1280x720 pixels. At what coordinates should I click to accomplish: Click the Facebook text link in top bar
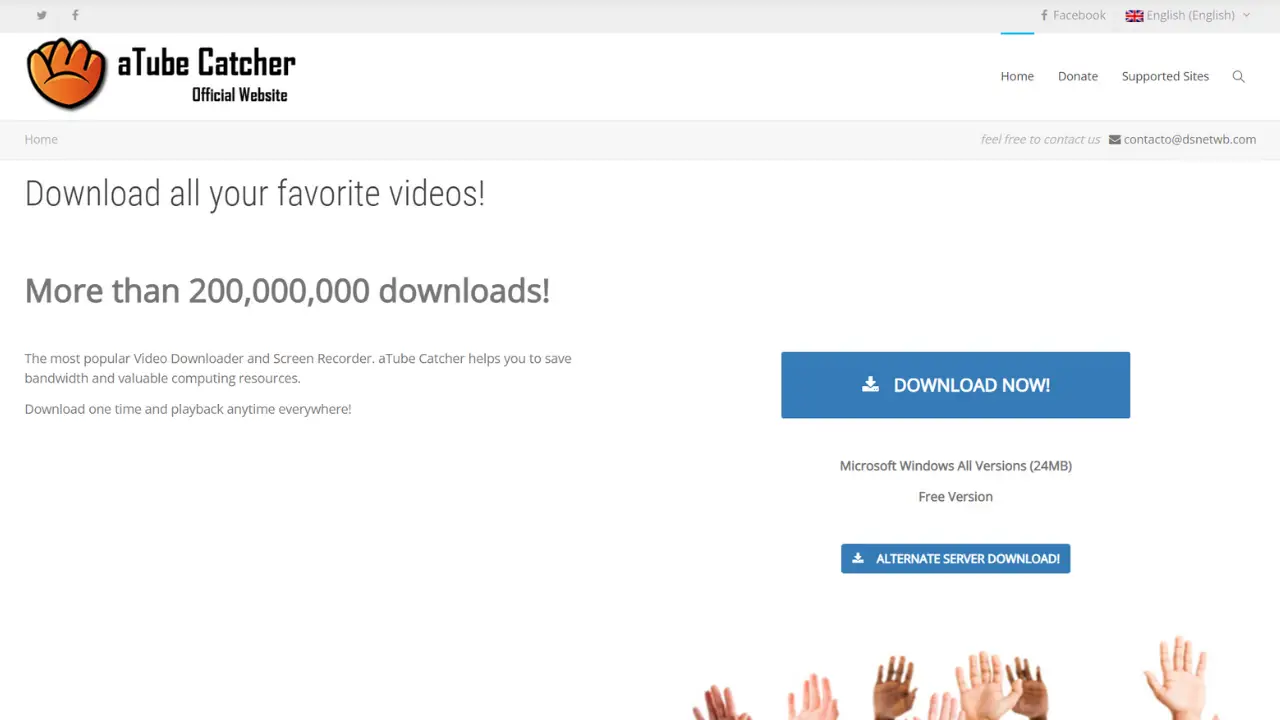tap(1079, 15)
